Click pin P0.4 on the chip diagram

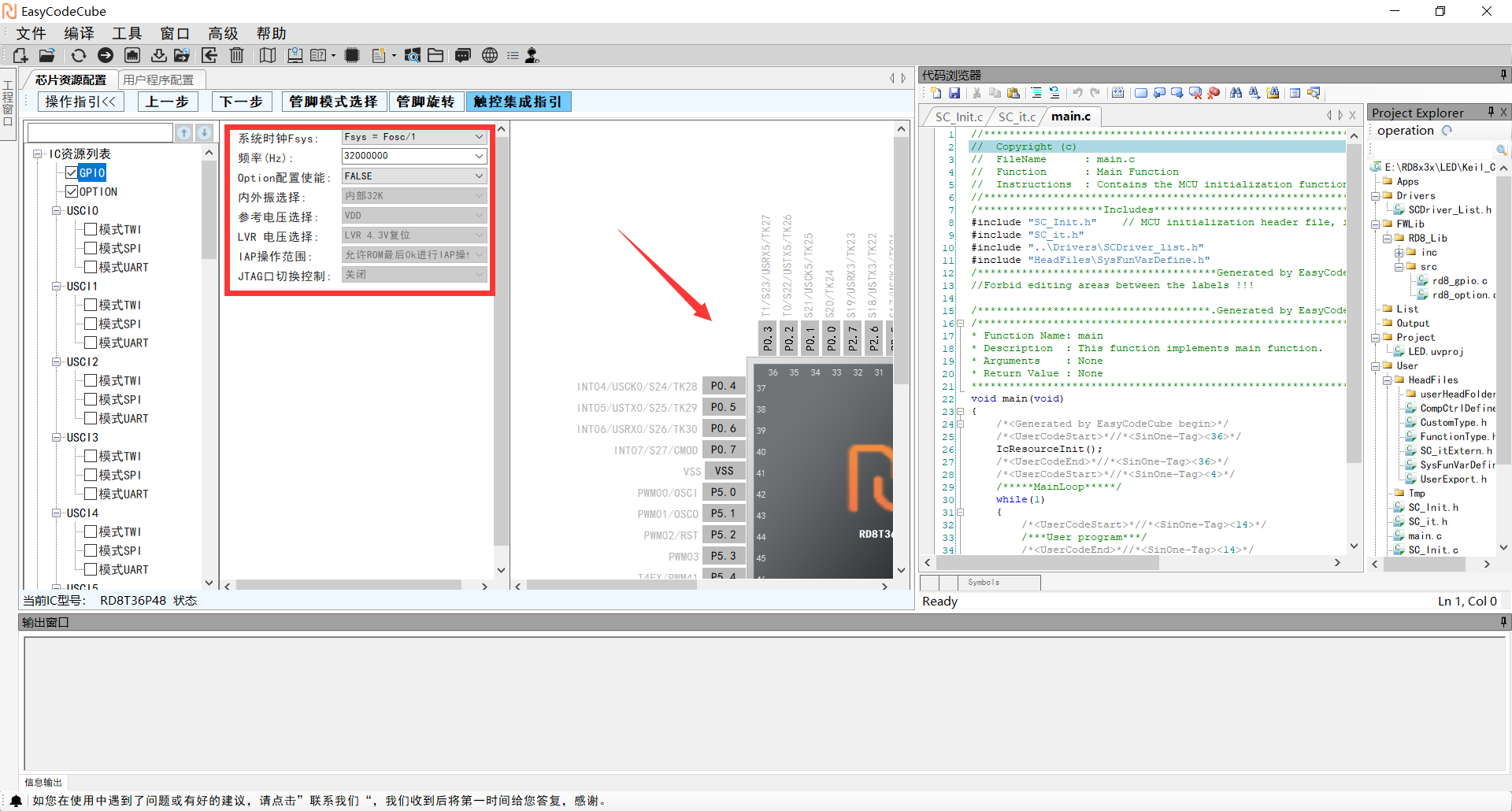(x=723, y=386)
